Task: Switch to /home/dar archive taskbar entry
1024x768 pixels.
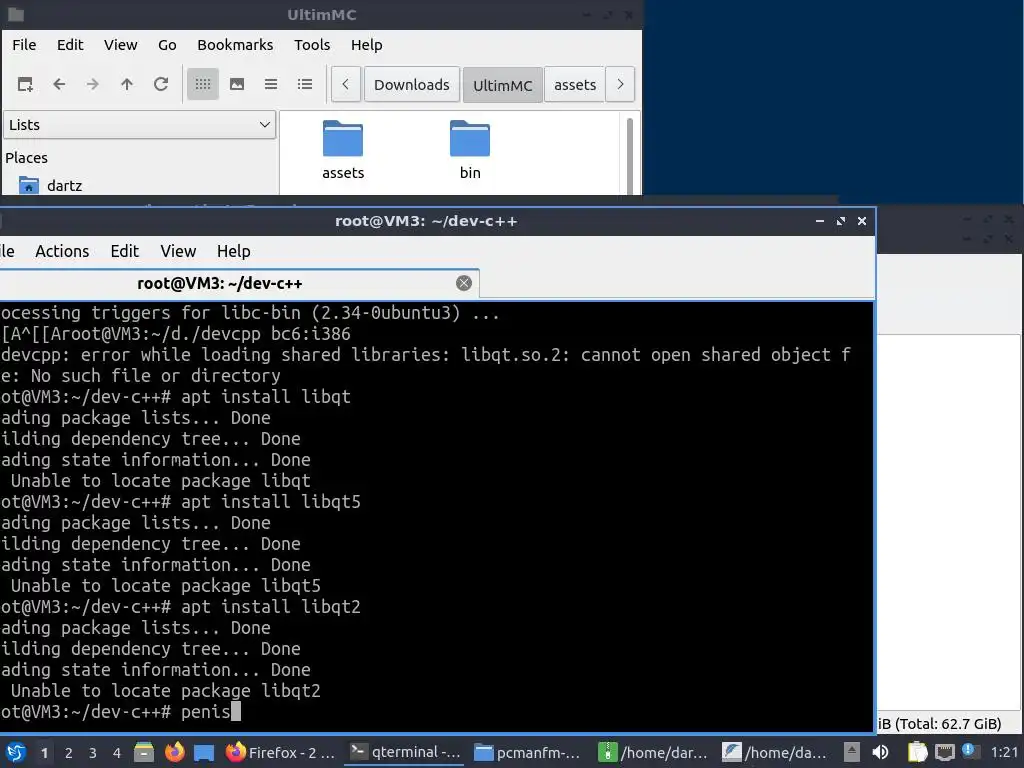Action: (653, 752)
